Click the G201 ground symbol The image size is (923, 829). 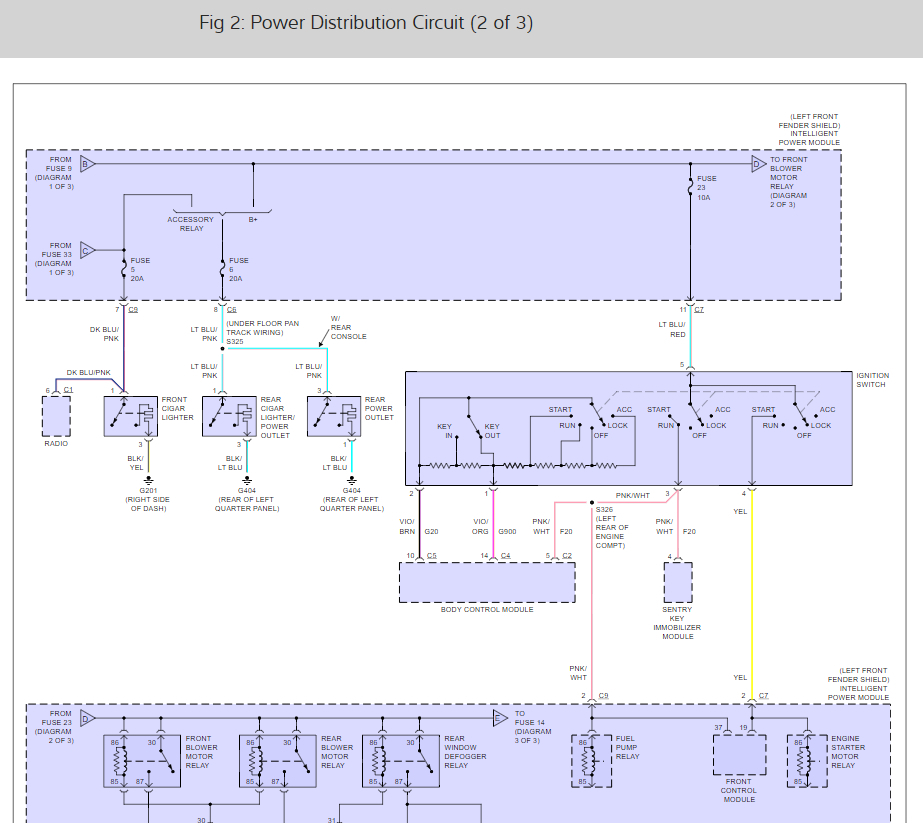149,479
